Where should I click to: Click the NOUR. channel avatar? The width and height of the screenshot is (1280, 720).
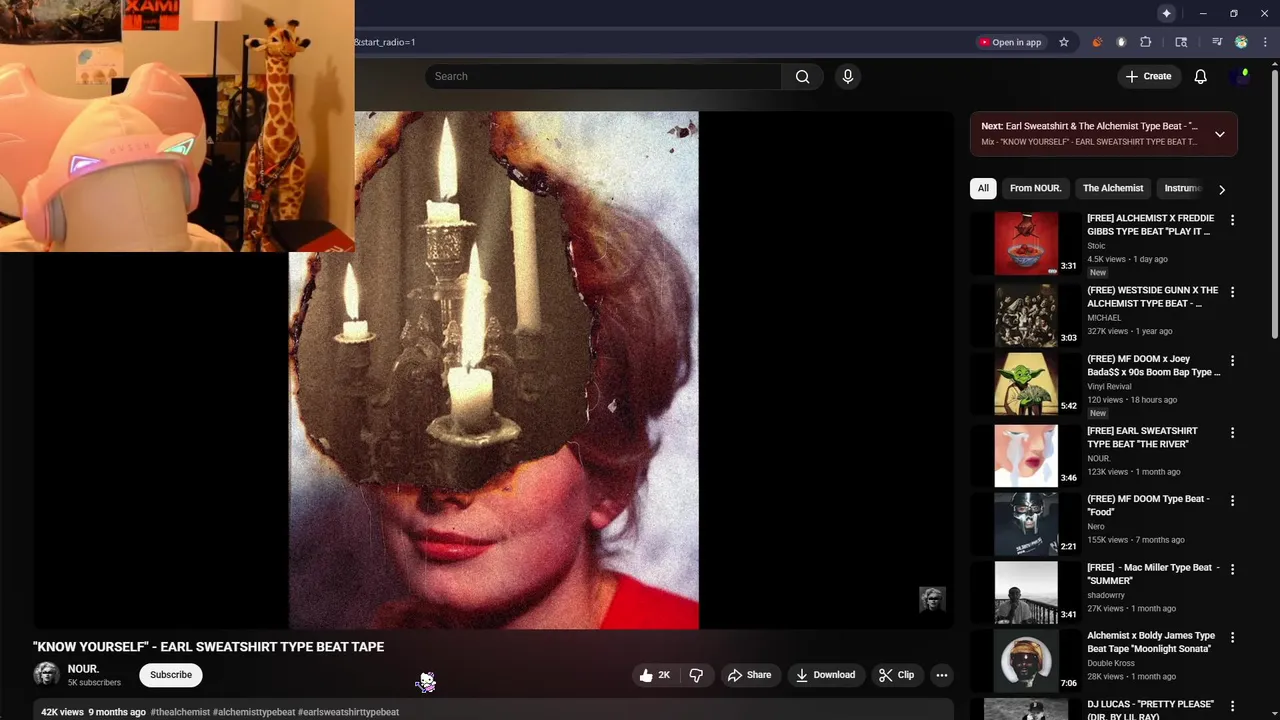click(46, 674)
